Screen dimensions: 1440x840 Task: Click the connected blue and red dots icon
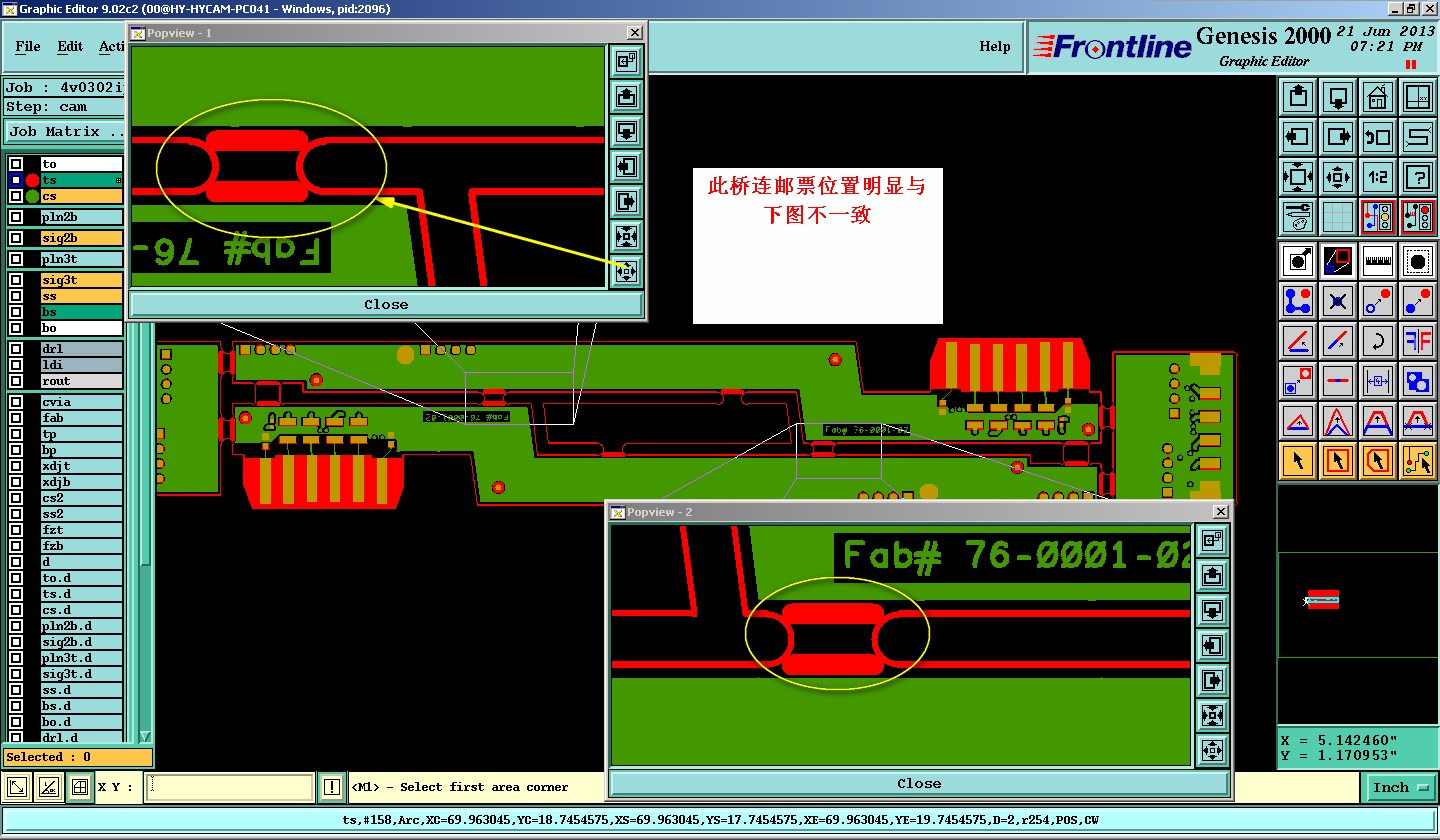[x=1298, y=300]
